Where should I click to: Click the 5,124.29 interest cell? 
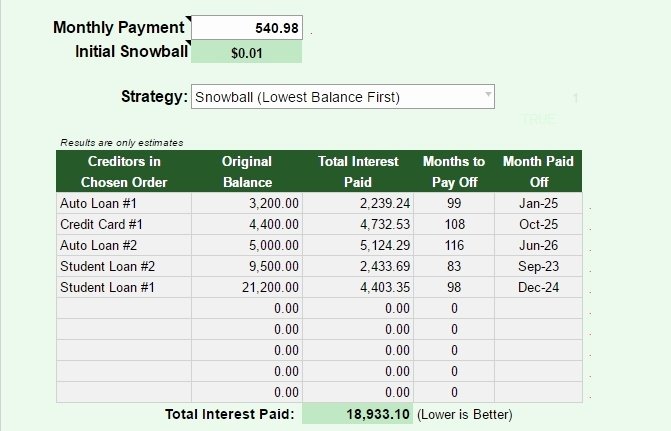(x=358, y=245)
